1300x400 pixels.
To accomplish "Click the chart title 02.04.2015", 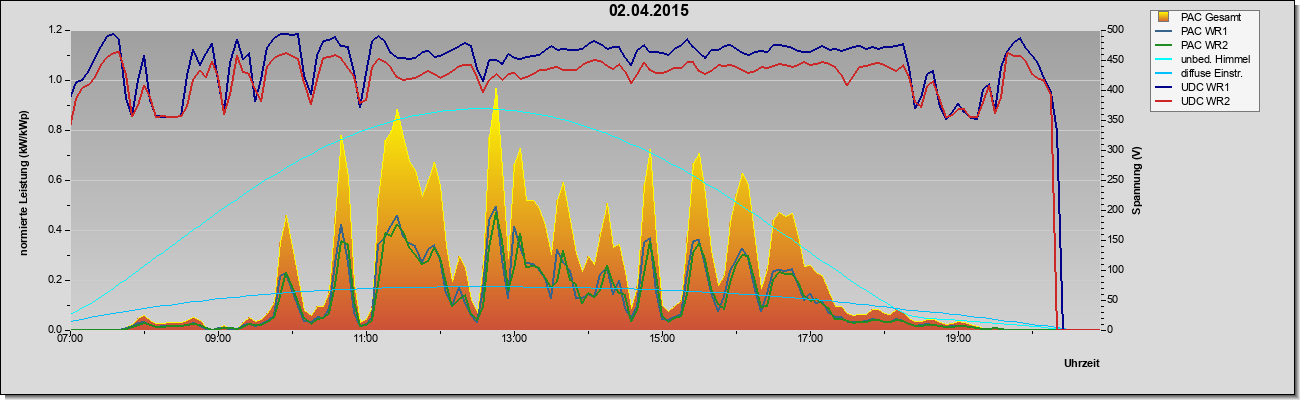I will [x=649, y=11].
